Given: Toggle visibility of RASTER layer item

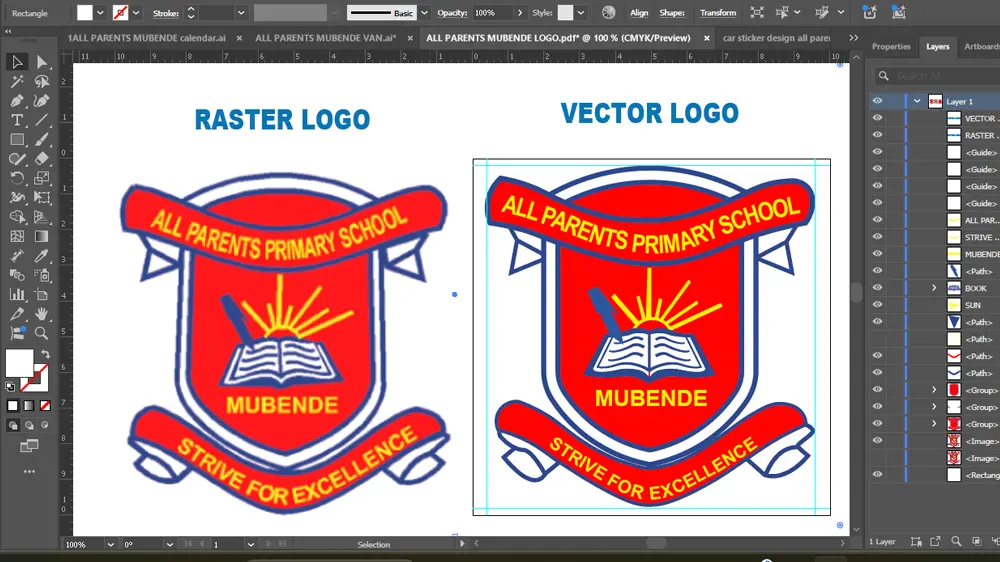Looking at the screenshot, I should 878,135.
